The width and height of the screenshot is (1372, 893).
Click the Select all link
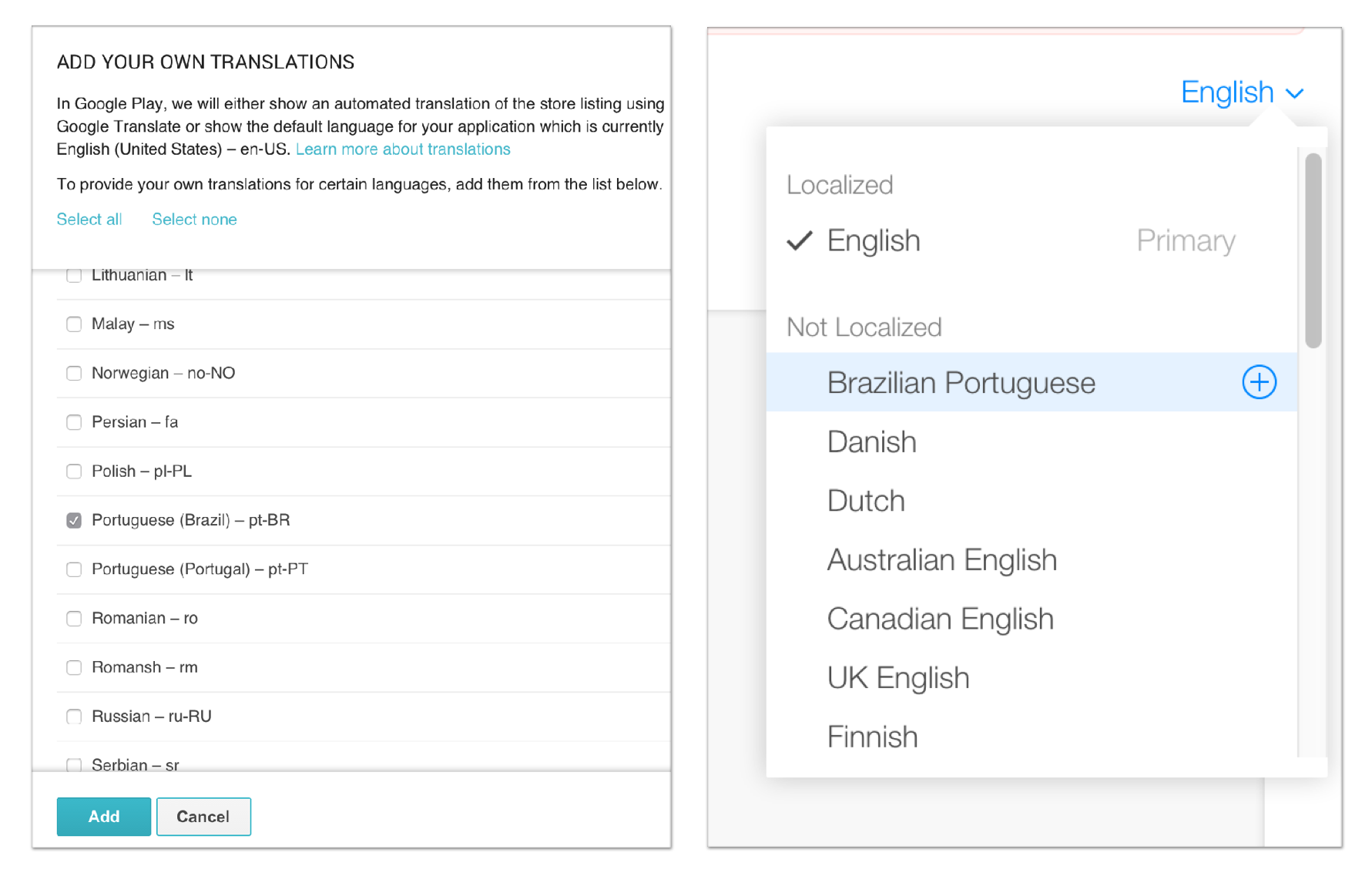[x=89, y=220]
